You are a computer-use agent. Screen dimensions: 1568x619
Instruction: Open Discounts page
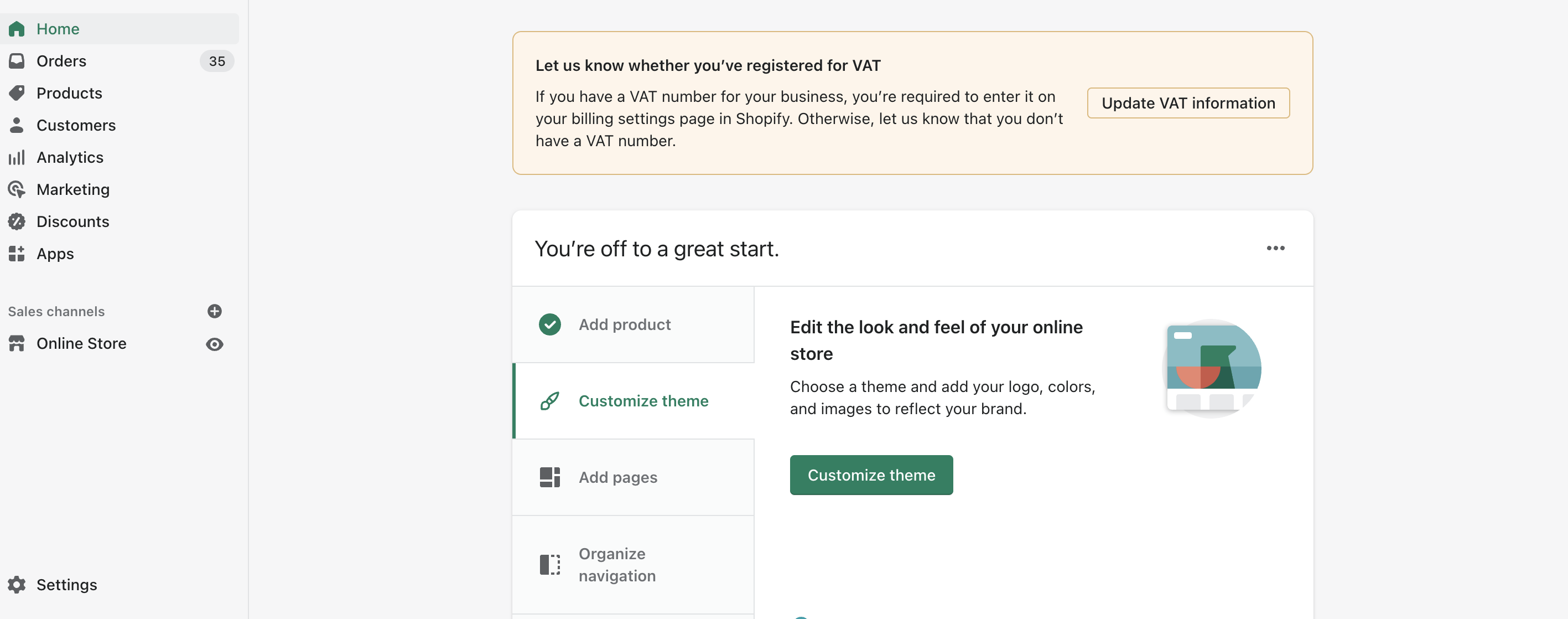click(x=120, y=221)
